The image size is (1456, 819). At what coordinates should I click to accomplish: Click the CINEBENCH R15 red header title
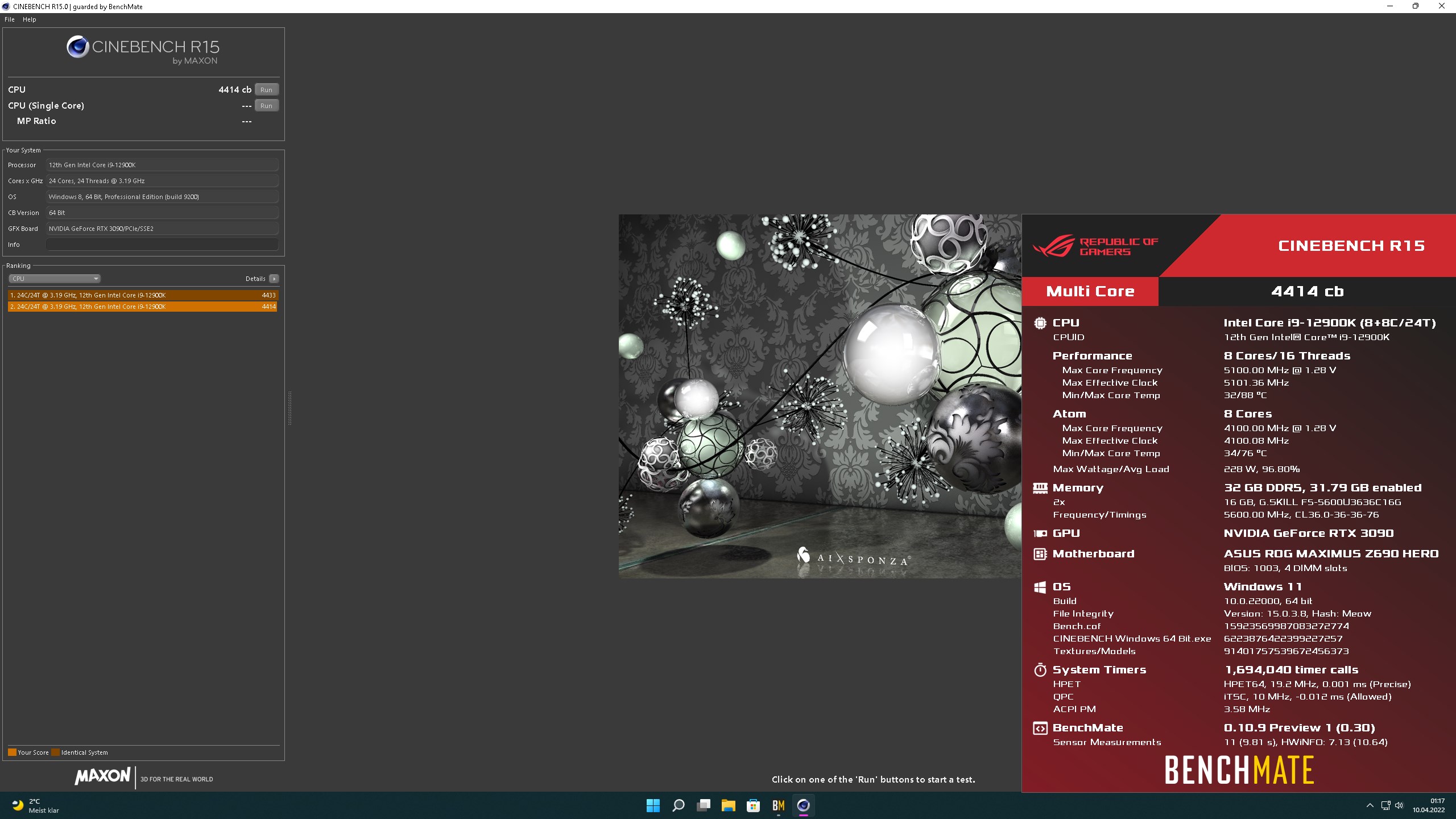(x=1351, y=246)
